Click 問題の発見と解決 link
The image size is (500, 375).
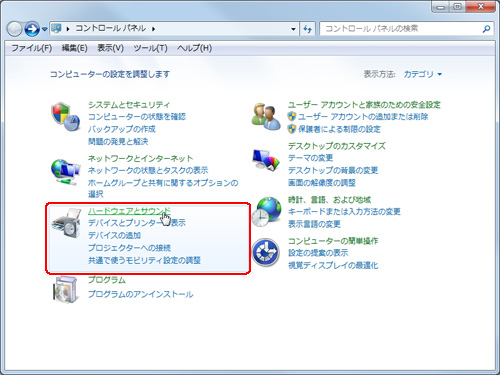pyautogui.click(x=118, y=141)
